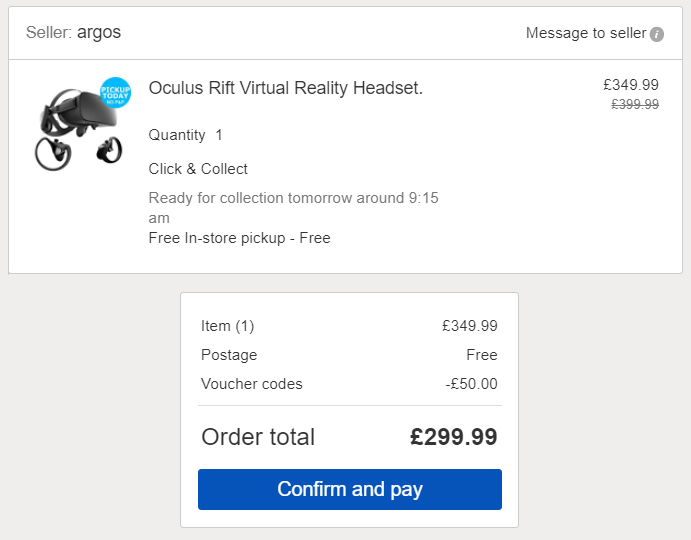The image size is (691, 540).
Task: Click the argos seller name
Action: tap(99, 33)
